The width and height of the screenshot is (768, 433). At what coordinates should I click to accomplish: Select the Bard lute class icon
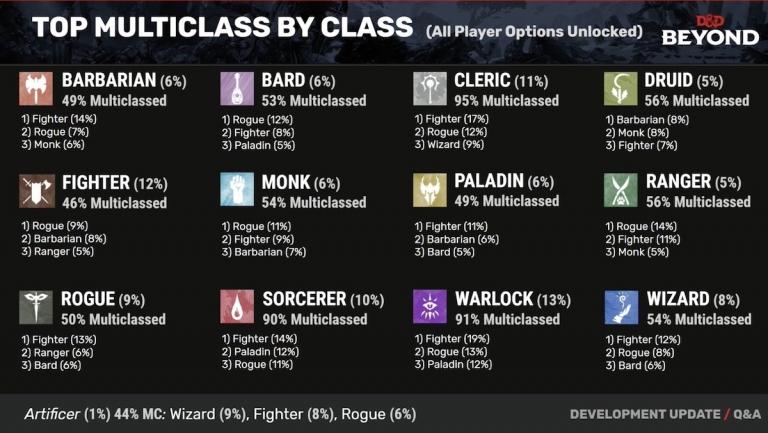coord(236,89)
